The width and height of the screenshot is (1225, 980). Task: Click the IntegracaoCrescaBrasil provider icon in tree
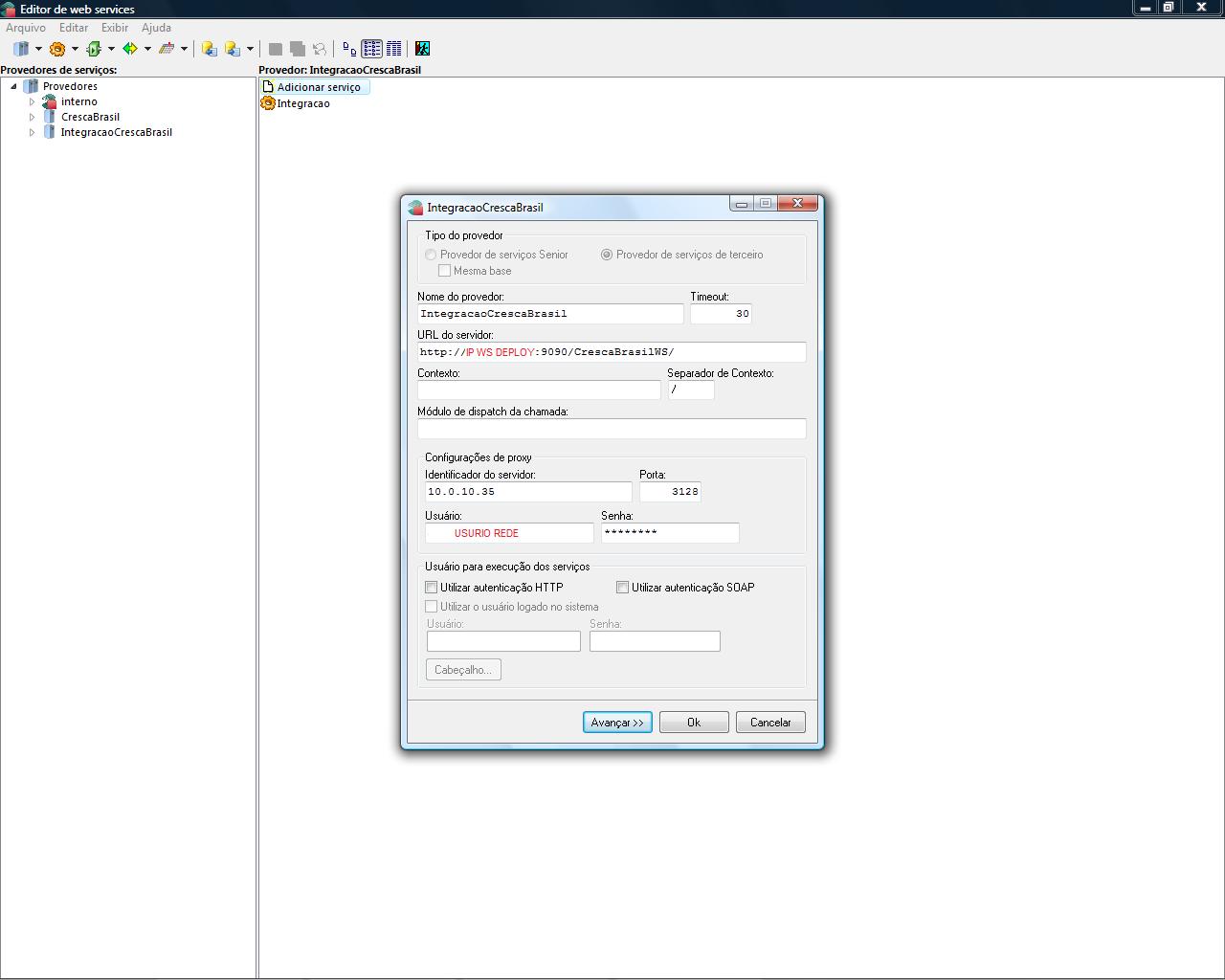50,132
